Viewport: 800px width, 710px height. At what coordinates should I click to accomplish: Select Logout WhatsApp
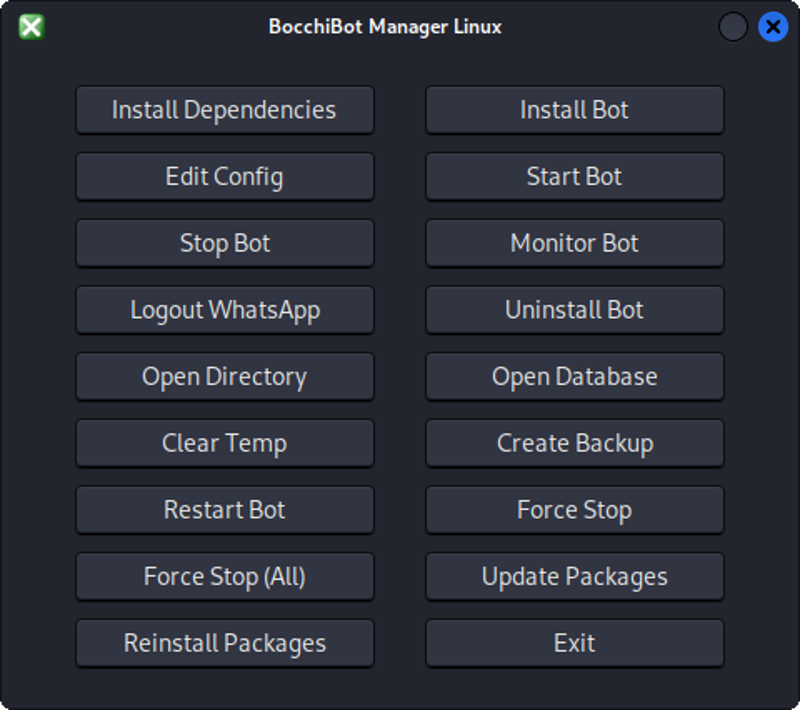click(x=224, y=310)
